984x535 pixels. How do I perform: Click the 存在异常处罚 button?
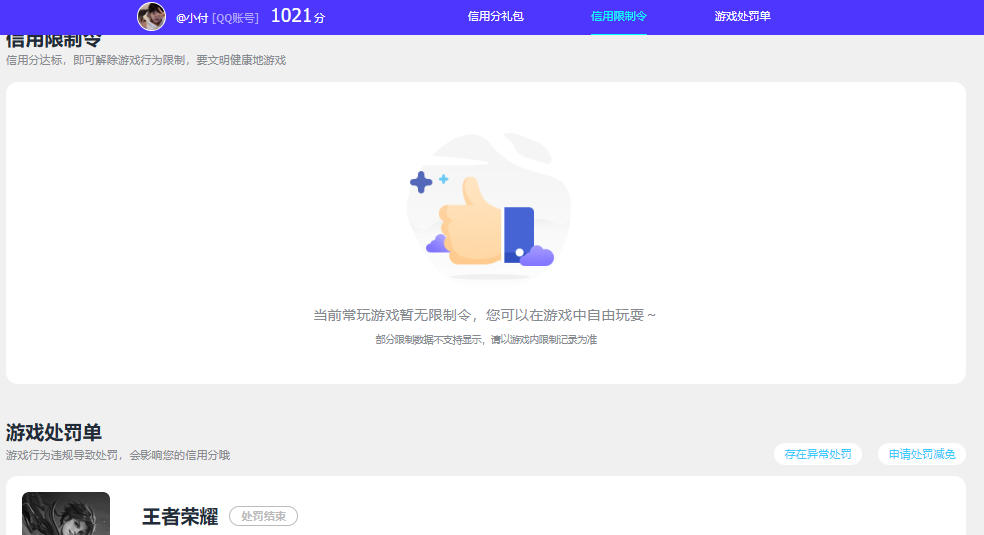pos(818,454)
